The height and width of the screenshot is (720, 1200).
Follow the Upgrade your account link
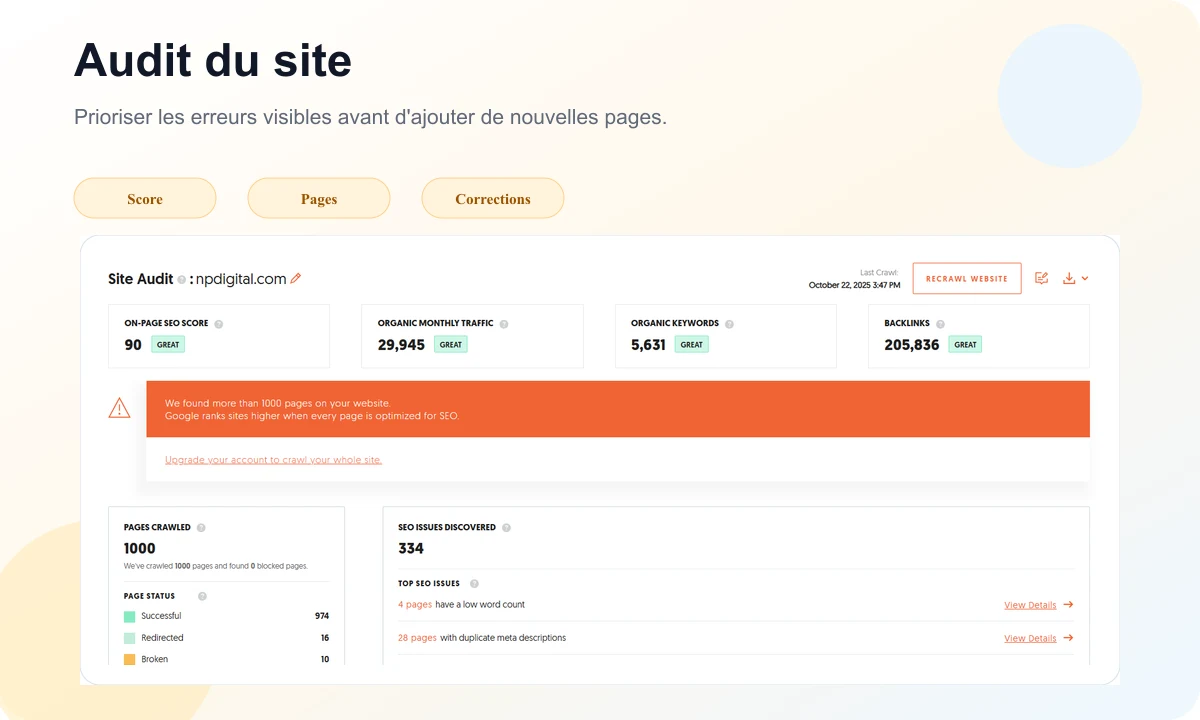pos(273,460)
